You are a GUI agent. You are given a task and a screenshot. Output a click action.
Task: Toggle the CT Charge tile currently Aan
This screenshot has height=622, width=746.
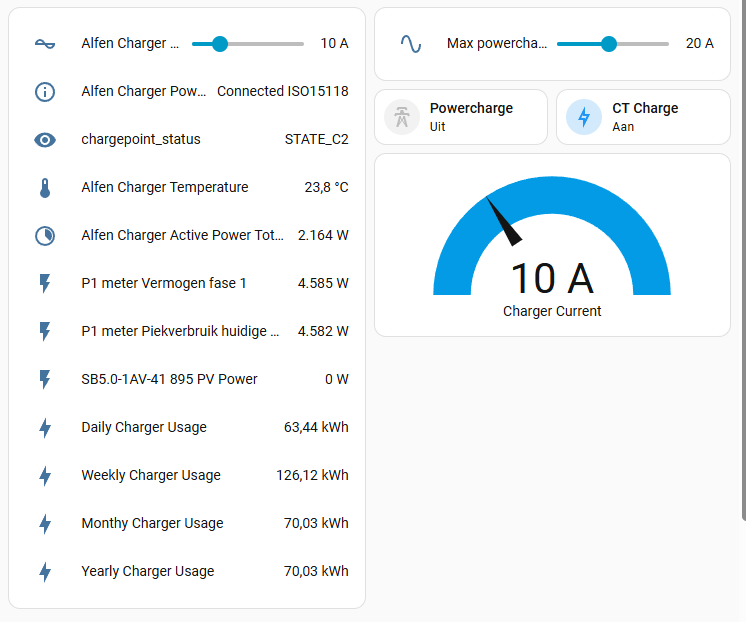(653, 117)
